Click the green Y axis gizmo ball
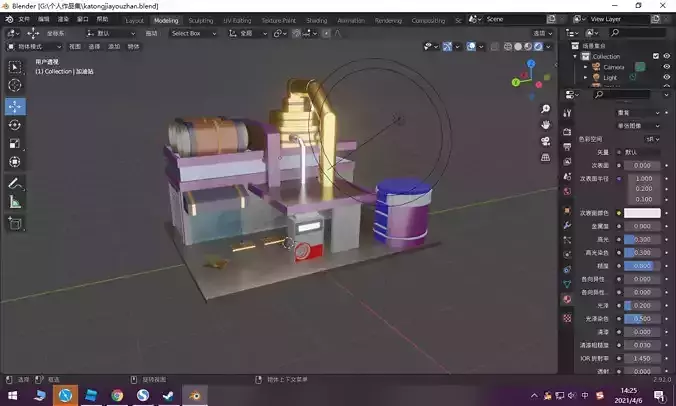 [516, 82]
